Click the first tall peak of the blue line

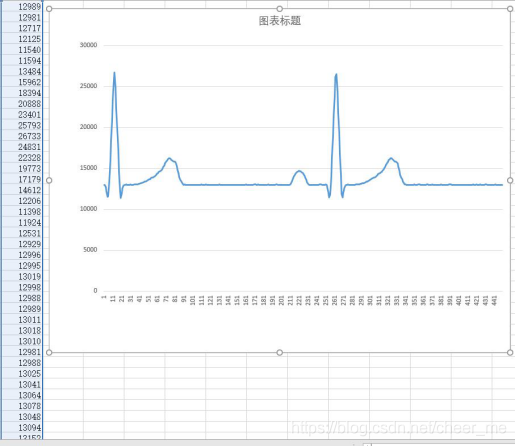click(114, 72)
